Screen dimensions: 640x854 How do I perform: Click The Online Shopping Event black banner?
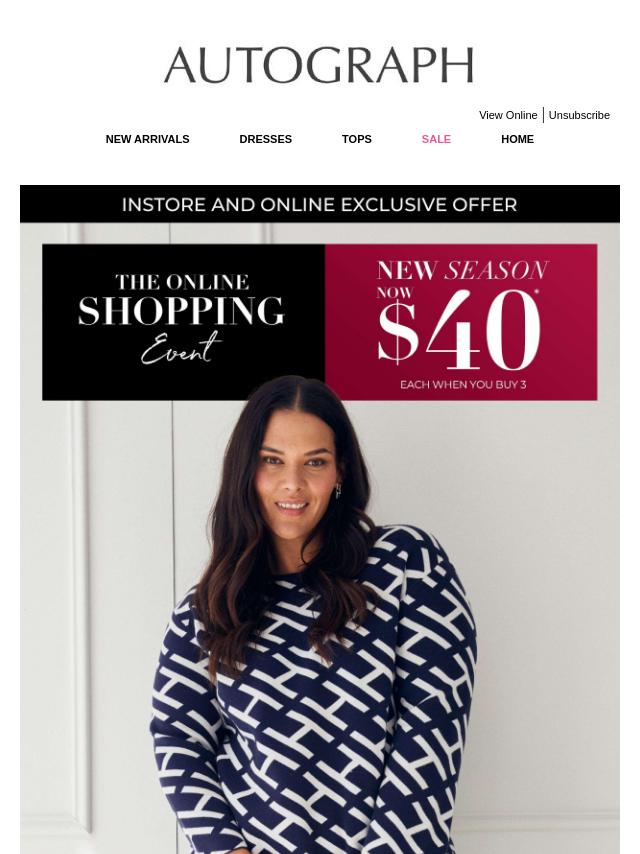tap(184, 322)
